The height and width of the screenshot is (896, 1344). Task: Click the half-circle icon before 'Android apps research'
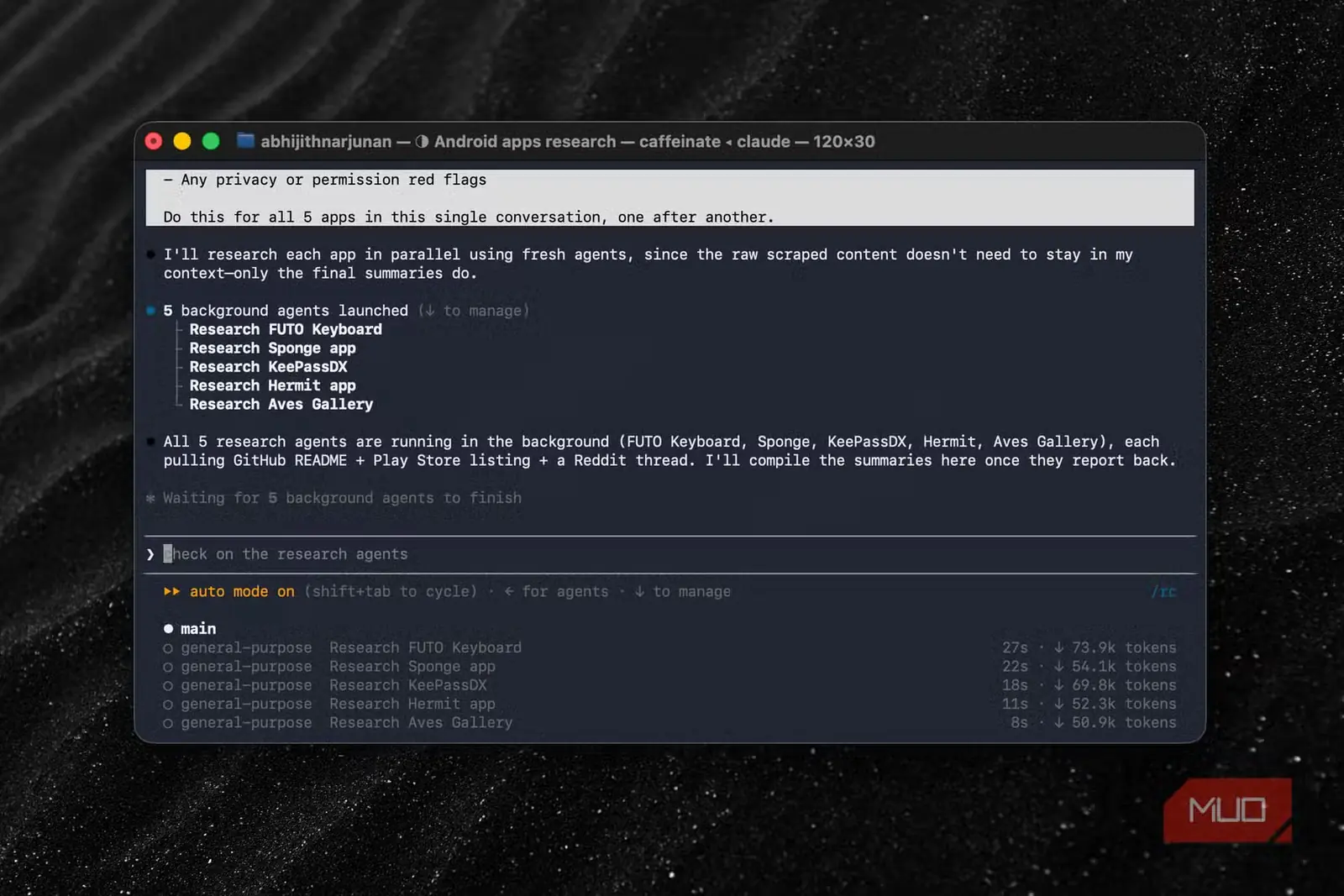pyautogui.click(x=422, y=141)
